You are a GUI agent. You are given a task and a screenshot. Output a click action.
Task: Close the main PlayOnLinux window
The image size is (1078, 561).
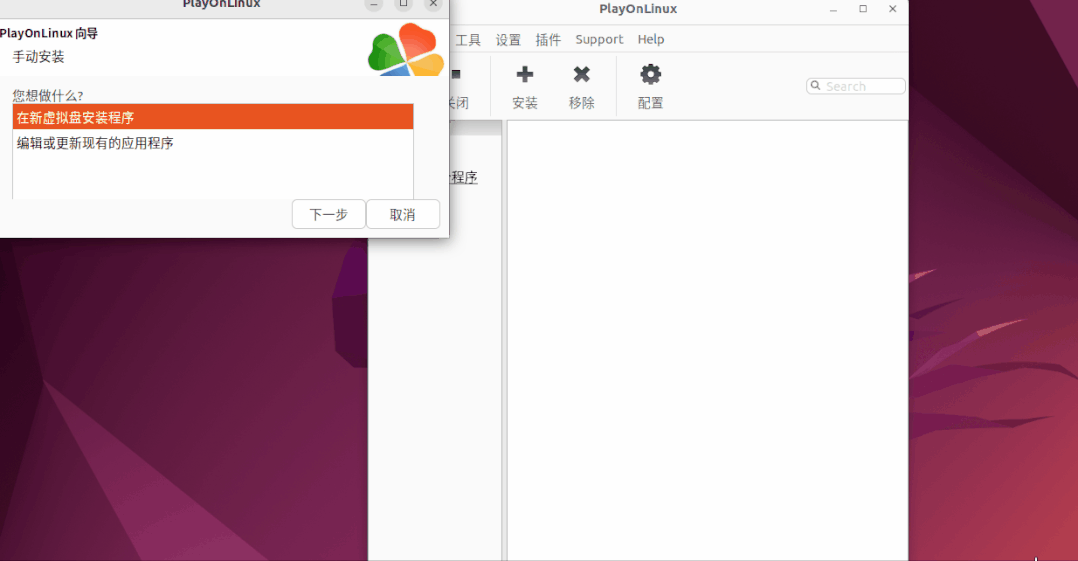click(892, 9)
